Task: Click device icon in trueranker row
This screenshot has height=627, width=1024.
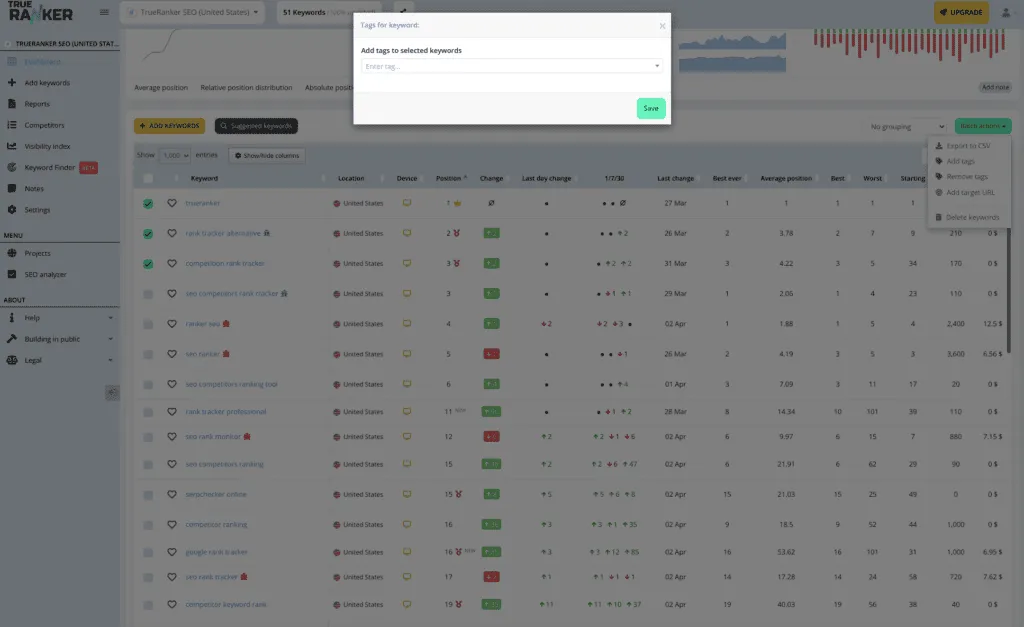Action: click(x=407, y=203)
